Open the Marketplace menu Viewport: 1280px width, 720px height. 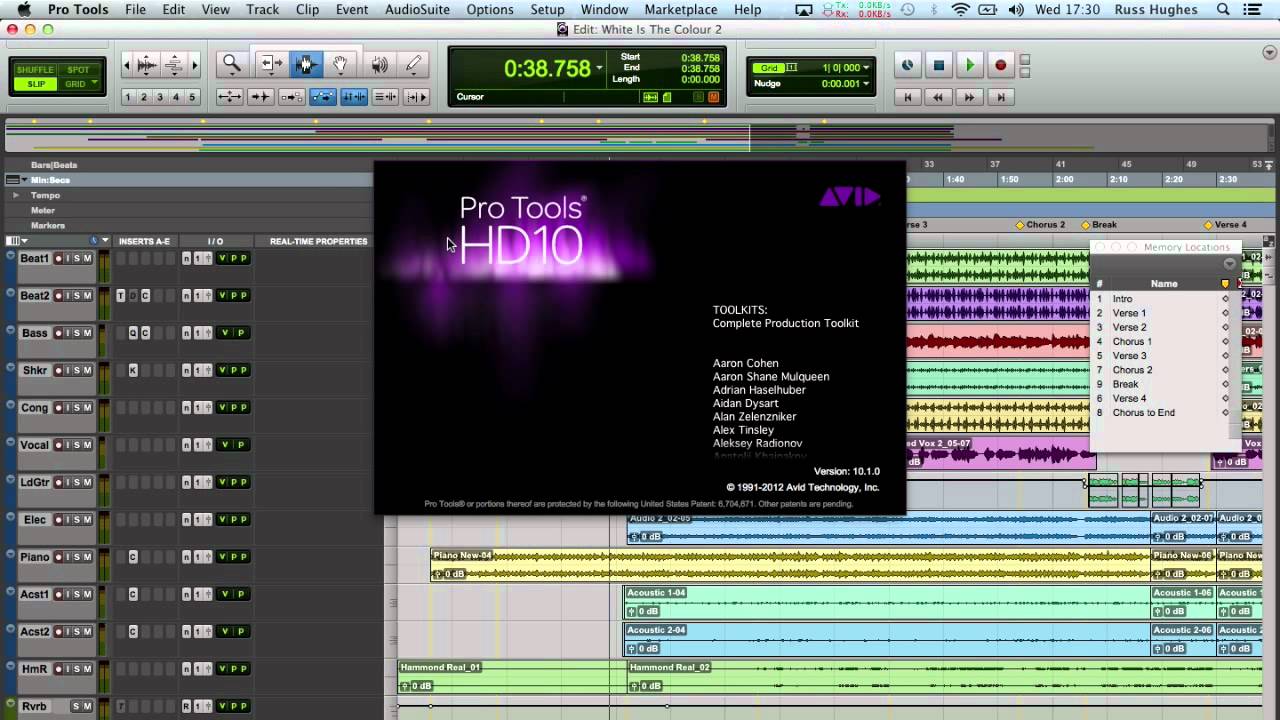click(x=681, y=10)
